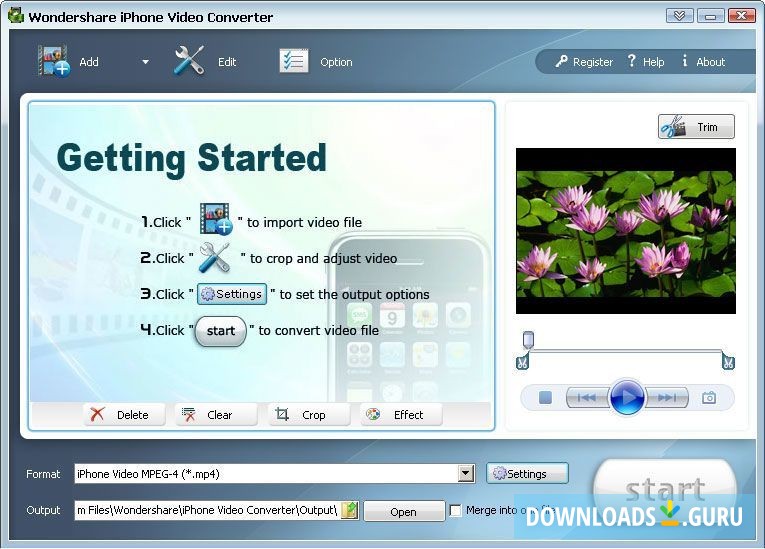Click the left trim scissors marker
The width and height of the screenshot is (765, 549).
(522, 362)
